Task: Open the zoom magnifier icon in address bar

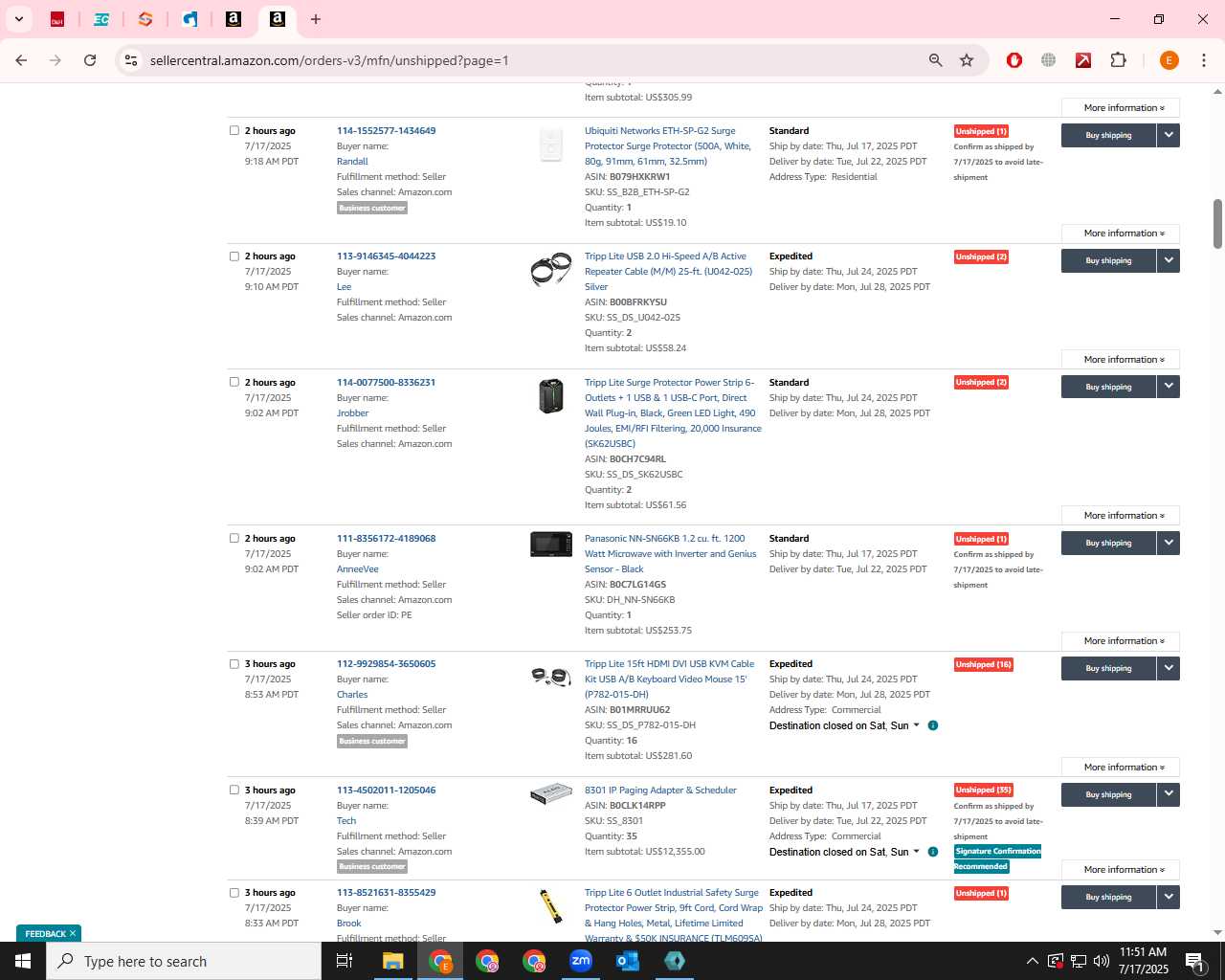Action: coord(936,60)
